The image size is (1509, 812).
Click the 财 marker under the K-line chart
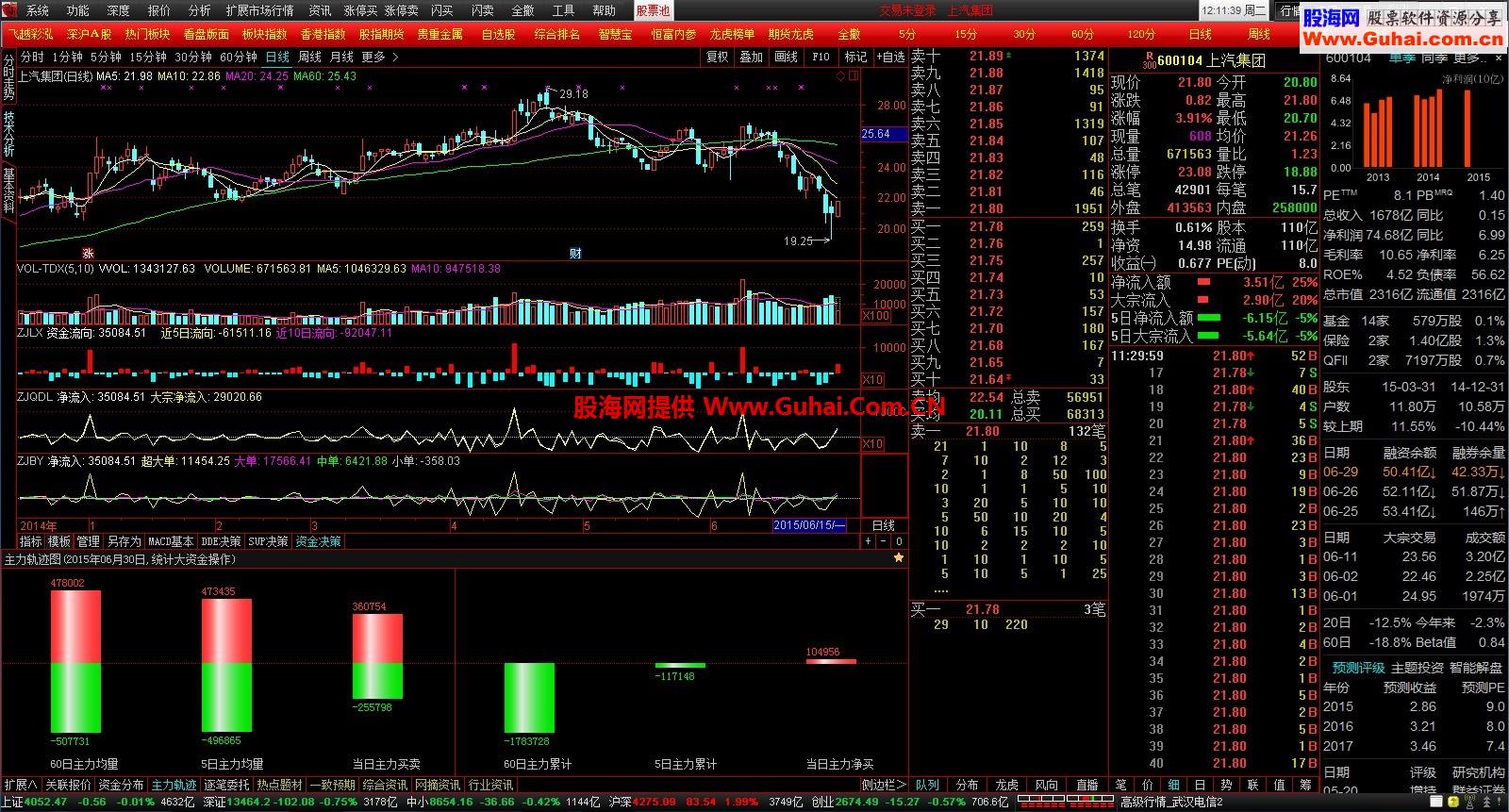(x=575, y=253)
